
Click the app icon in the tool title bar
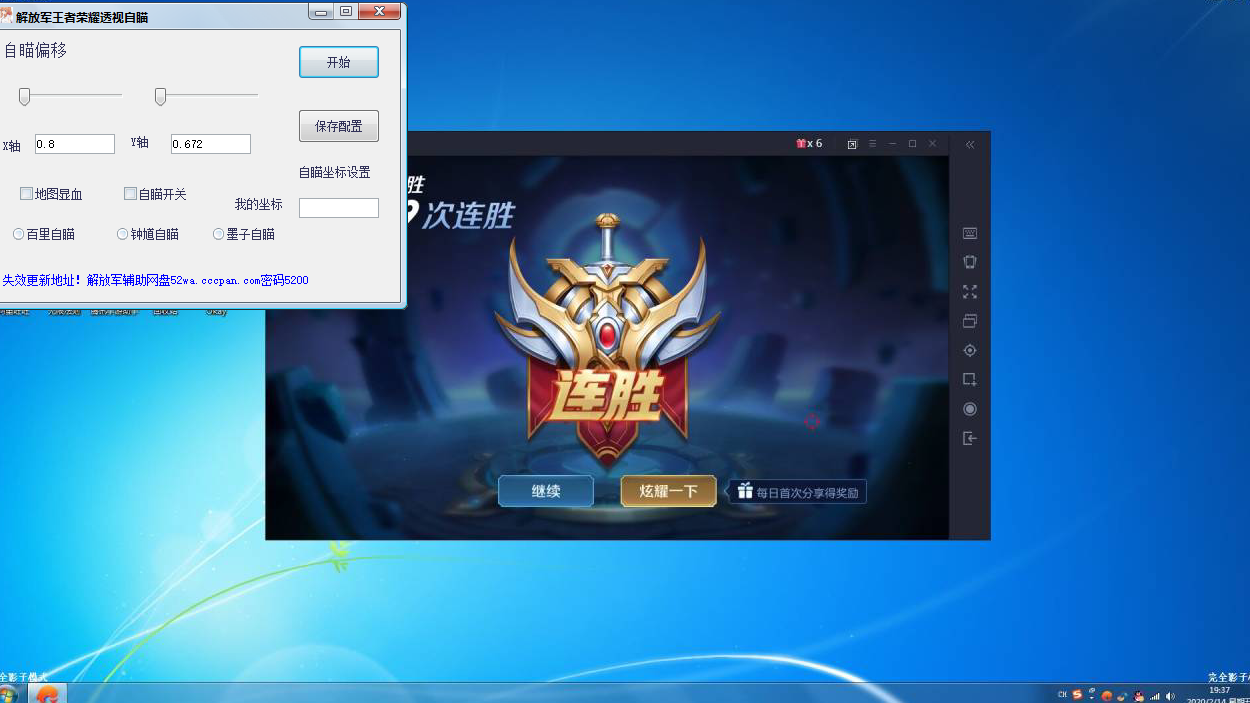[7, 15]
